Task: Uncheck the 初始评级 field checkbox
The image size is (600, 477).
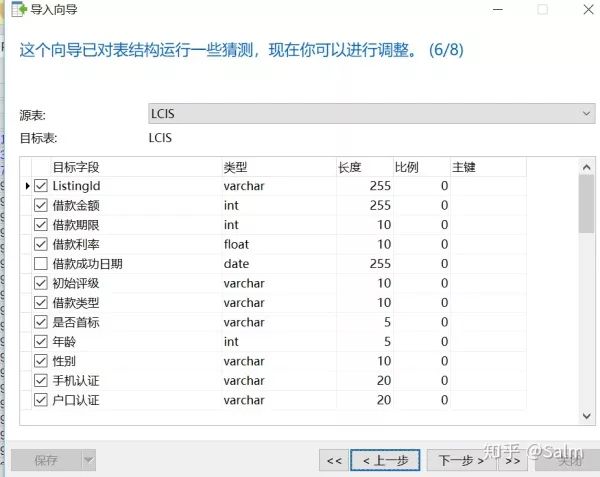Action: point(41,283)
